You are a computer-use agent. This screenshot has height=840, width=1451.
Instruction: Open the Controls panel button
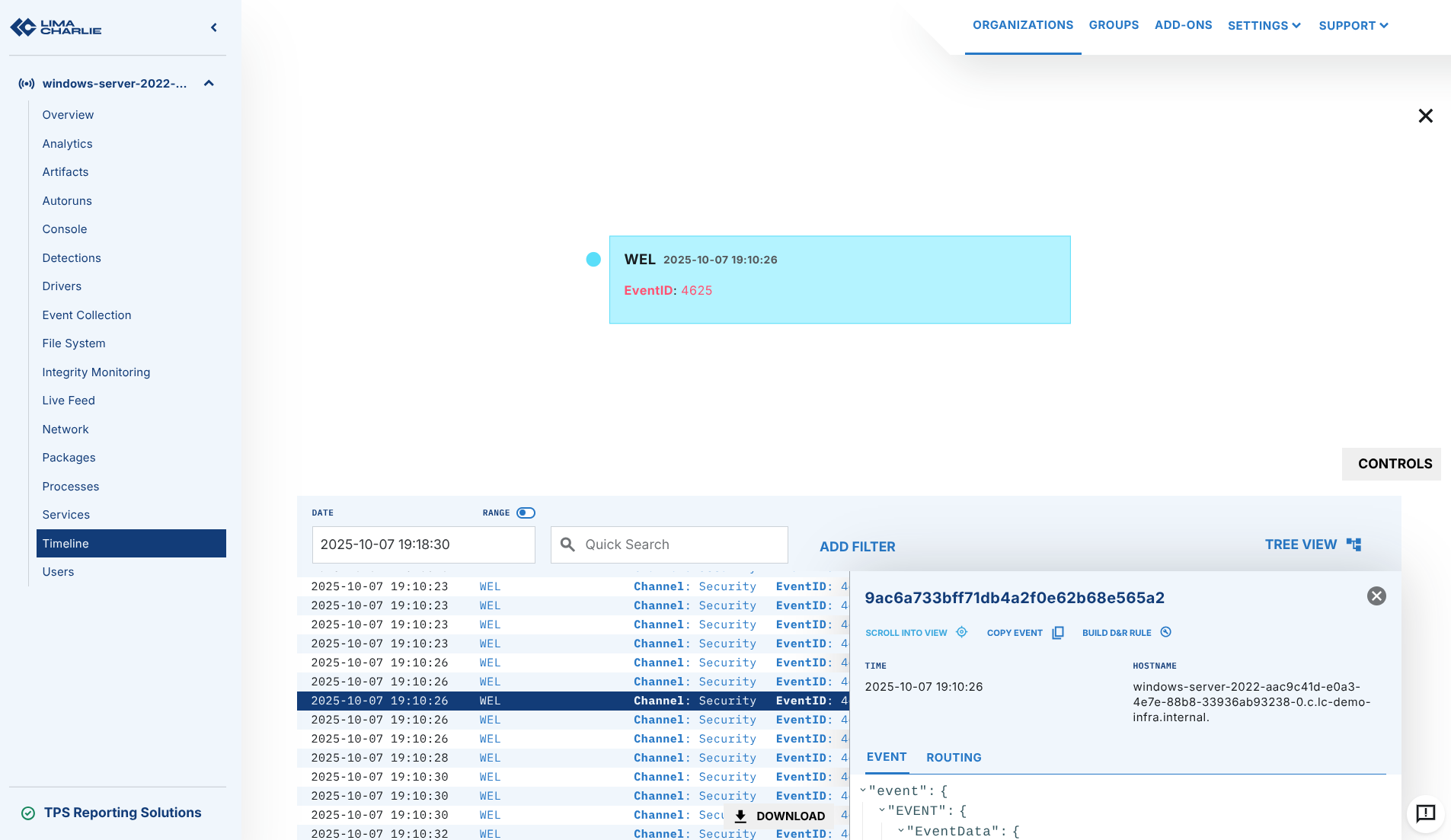pos(1394,464)
